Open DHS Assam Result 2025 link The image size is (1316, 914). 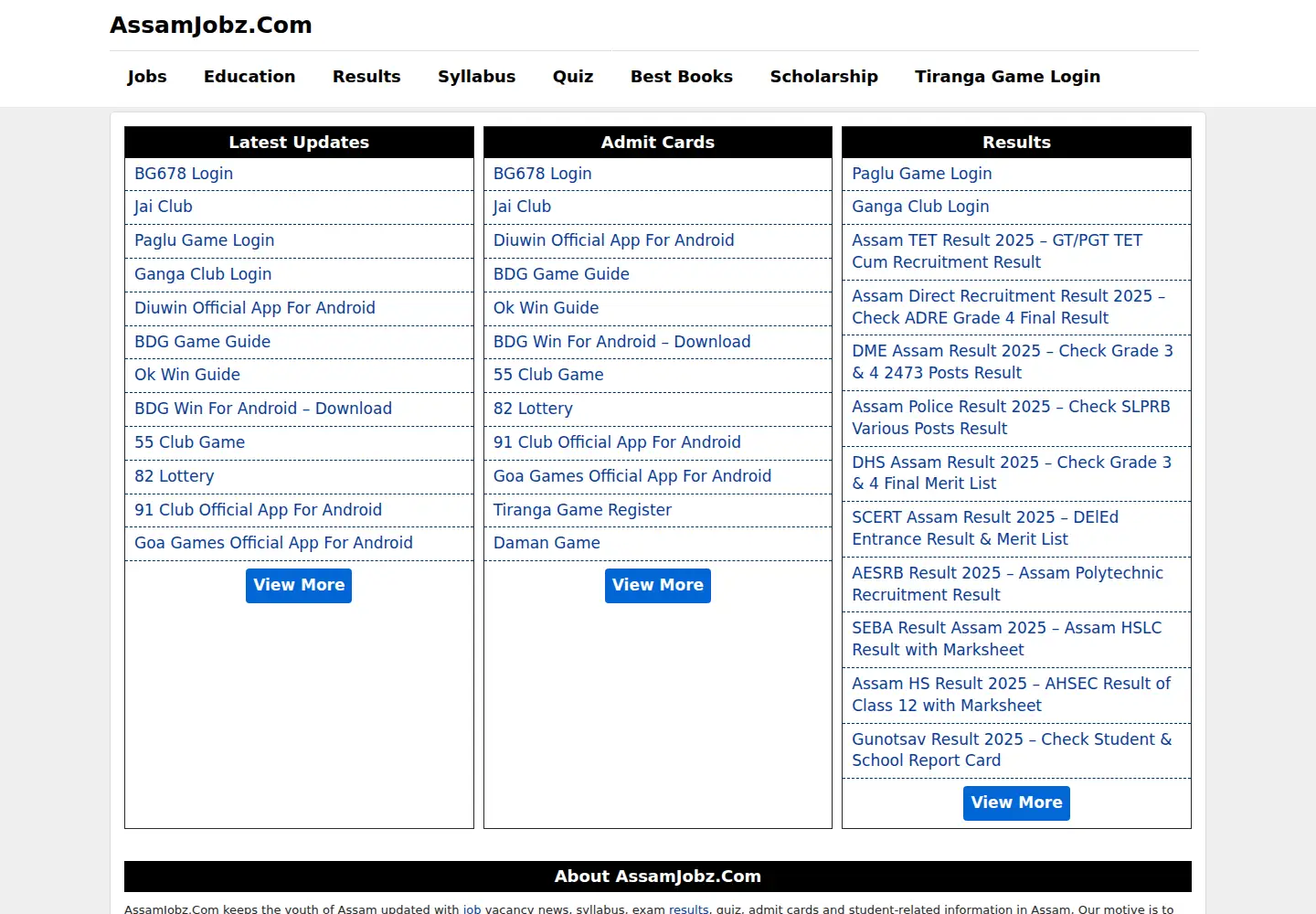point(1012,473)
